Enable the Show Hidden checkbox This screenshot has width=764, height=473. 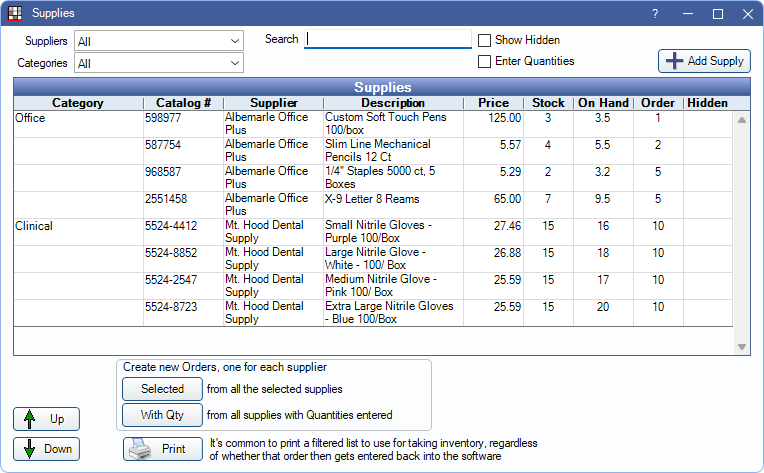tap(485, 41)
